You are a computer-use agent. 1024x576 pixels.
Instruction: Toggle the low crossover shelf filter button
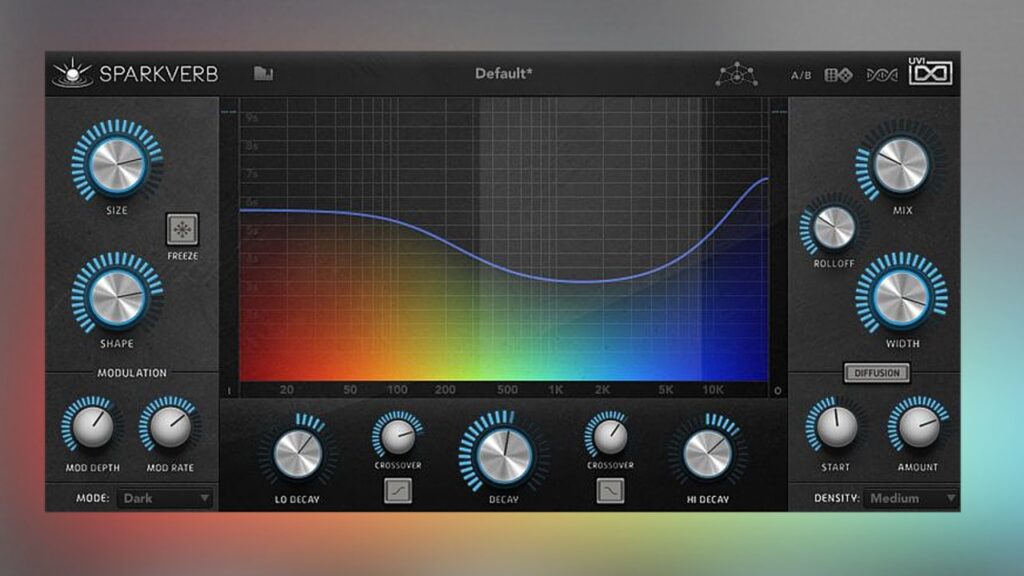pos(398,490)
